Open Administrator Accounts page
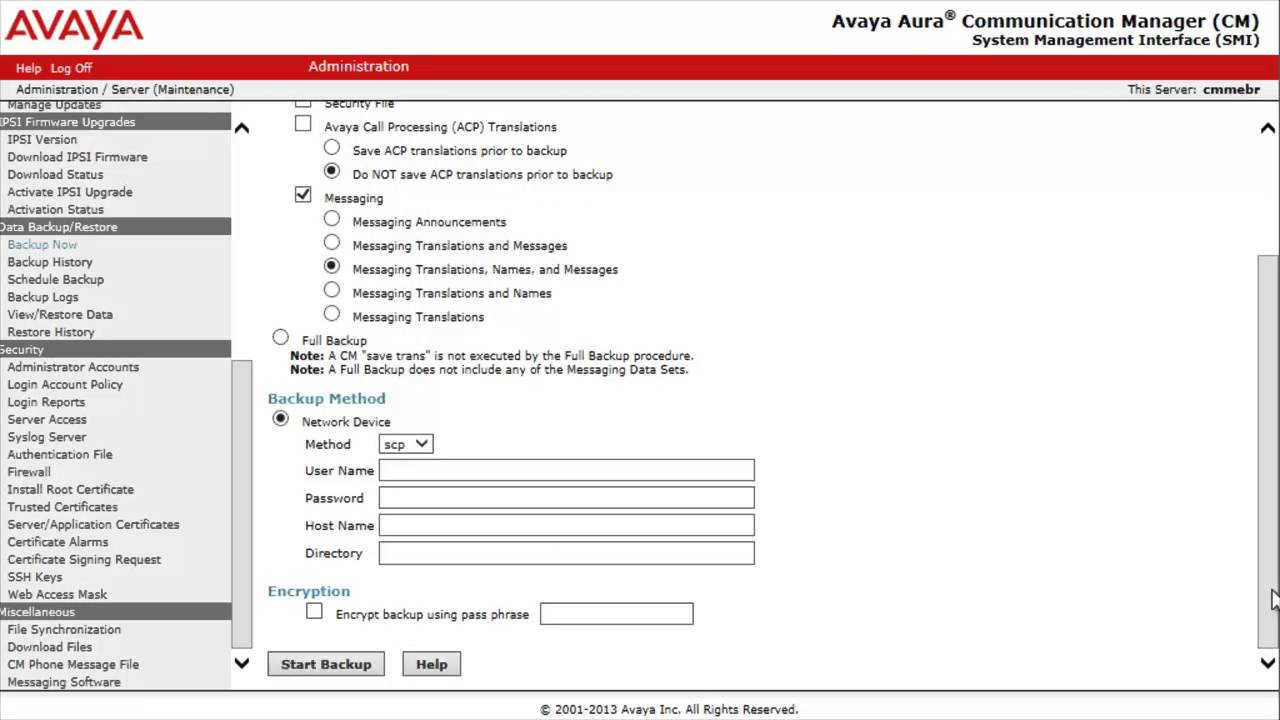 coord(73,367)
